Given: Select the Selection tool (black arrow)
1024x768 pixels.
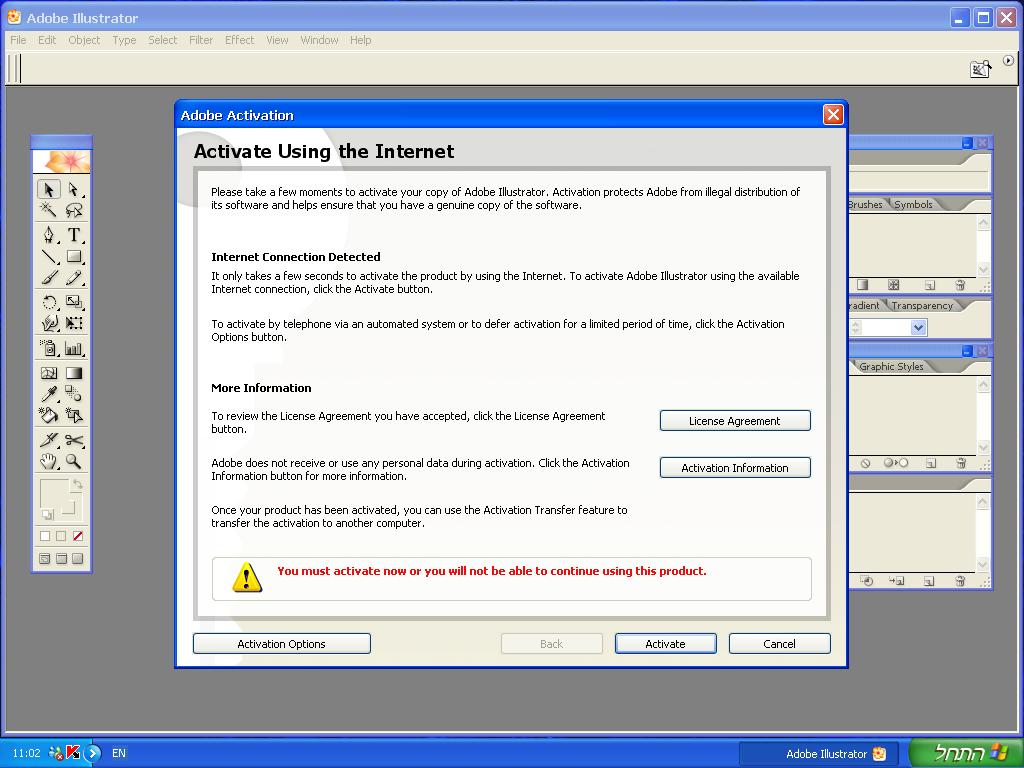Looking at the screenshot, I should 48,189.
